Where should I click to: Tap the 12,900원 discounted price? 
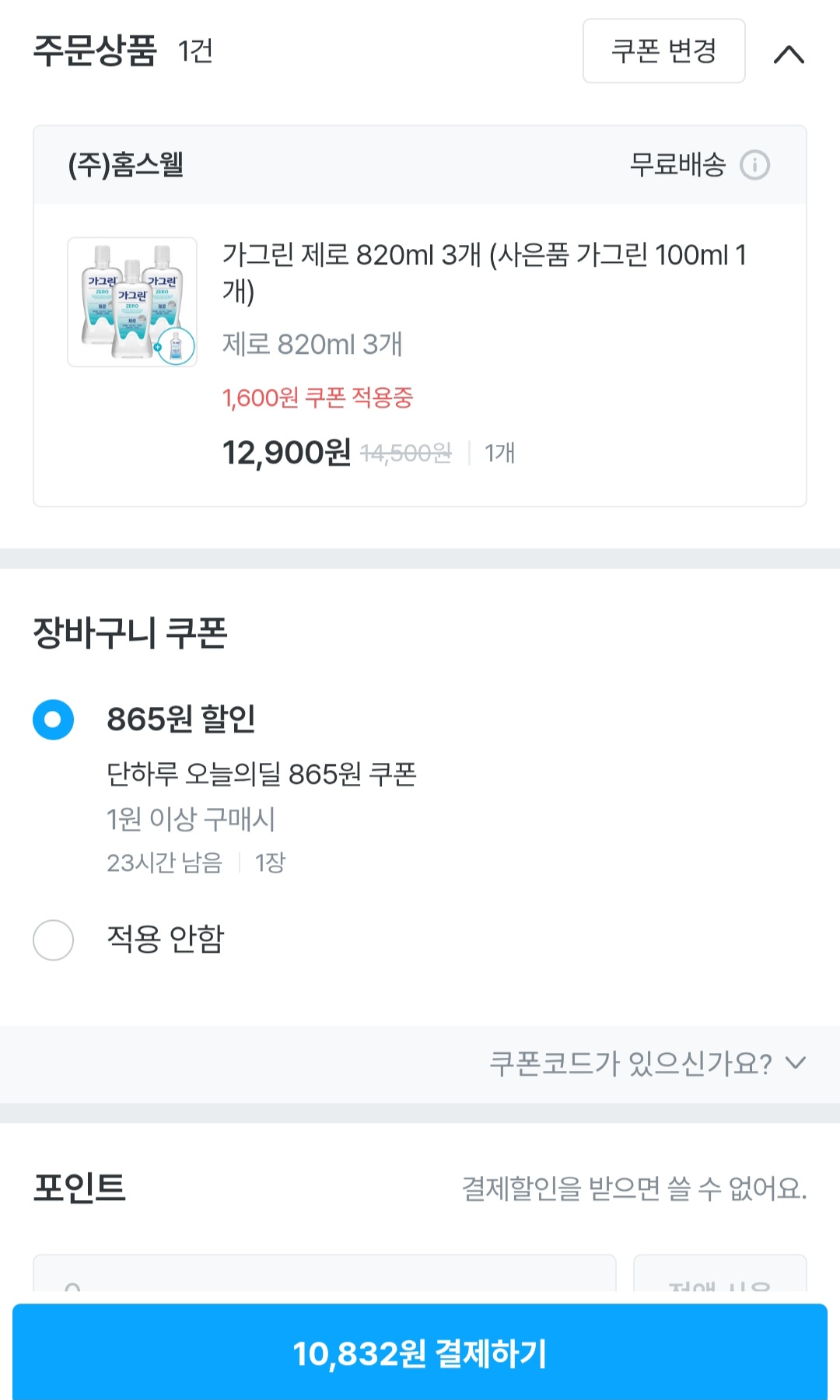pyautogui.click(x=286, y=453)
